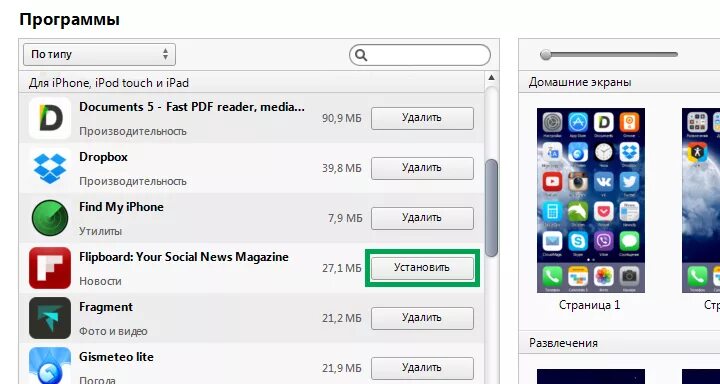Select the Find My iPhone radar icon

(x=50, y=218)
